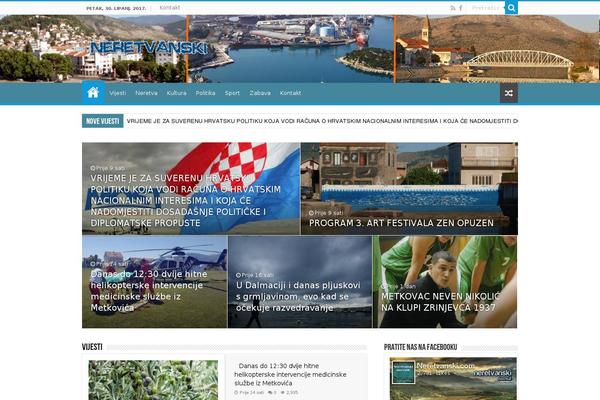Image resolution: width=600 pixels, height=400 pixels.
Task: Open the Kultura menu item
Action: (176, 93)
